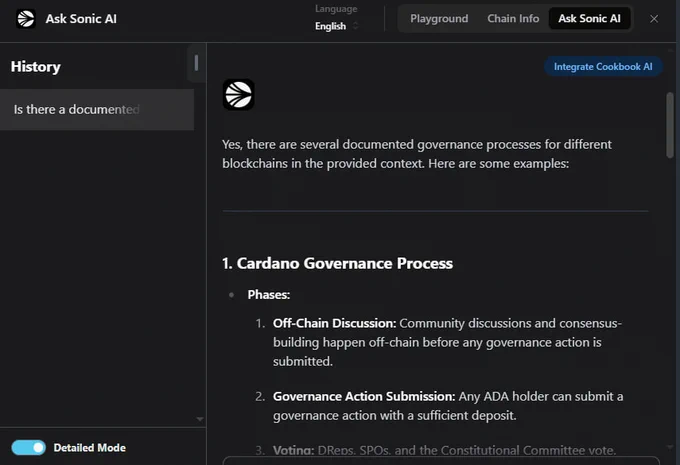Image resolution: width=680 pixels, height=465 pixels.
Task: Click the 'Governance Action Submission:' label
Action: coord(364,396)
